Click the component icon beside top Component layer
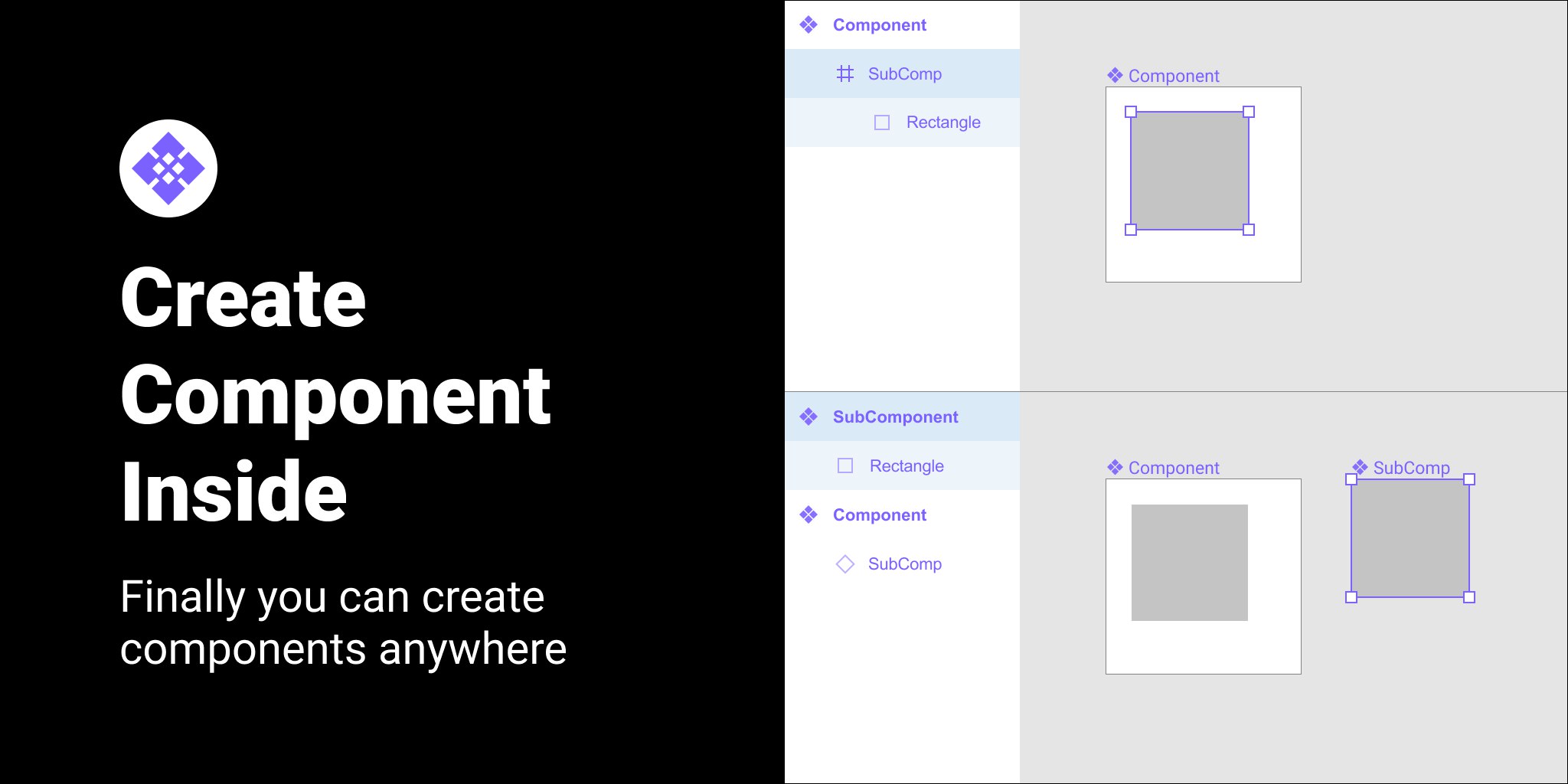This screenshot has width=1568, height=784. point(808,25)
